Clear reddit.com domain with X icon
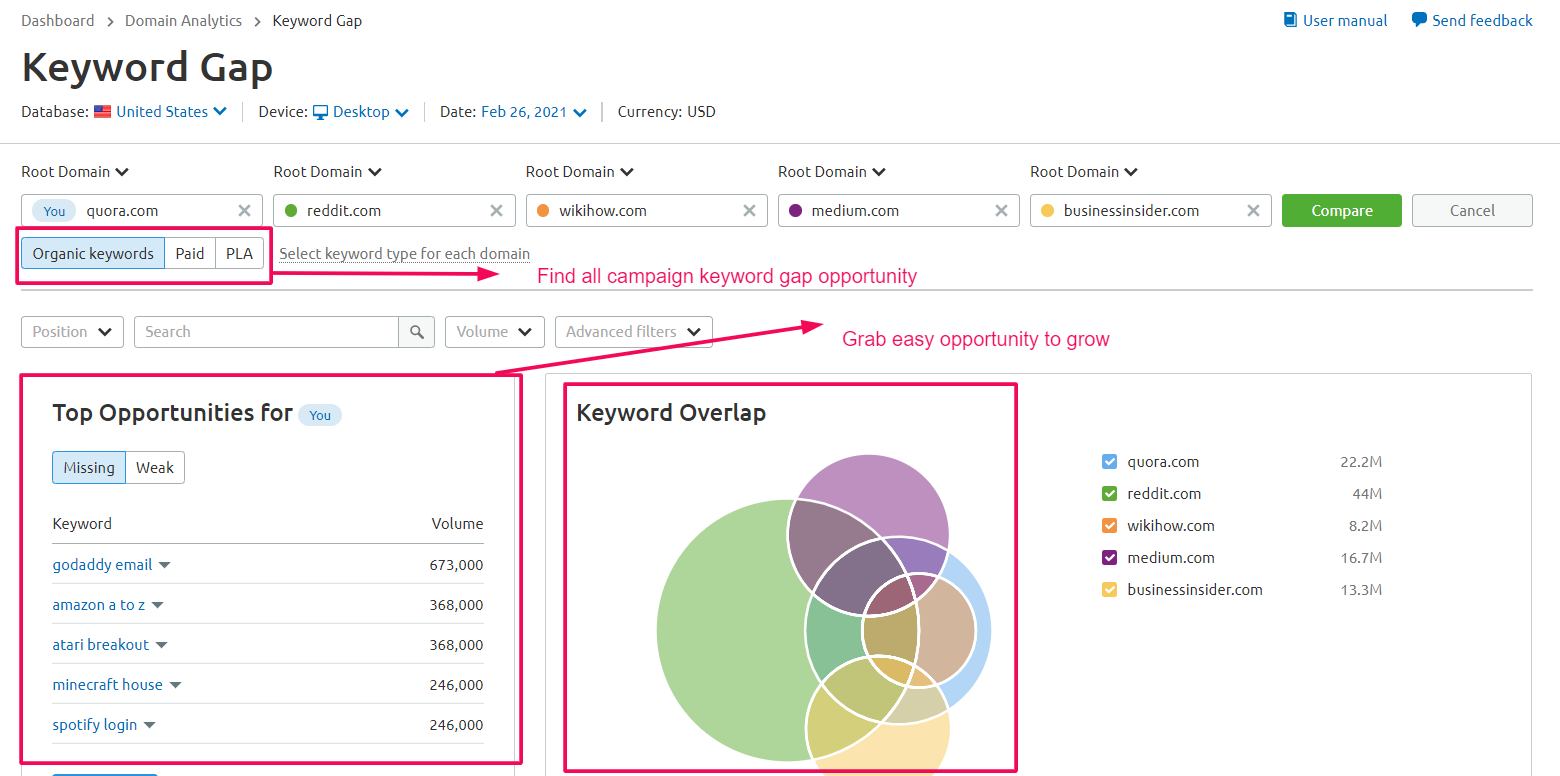The image size is (1560, 776). tap(496, 211)
